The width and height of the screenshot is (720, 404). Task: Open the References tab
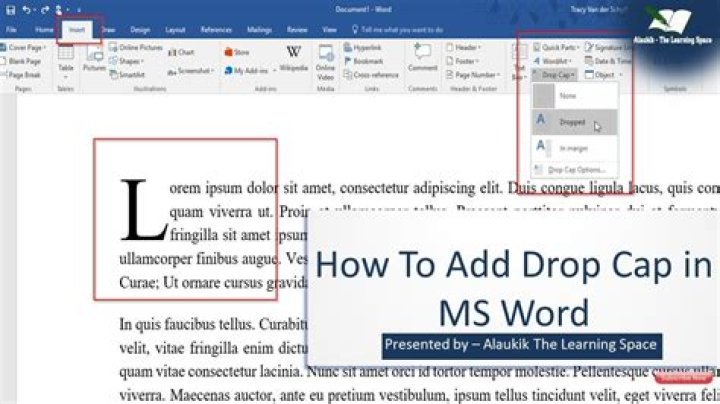(x=216, y=30)
